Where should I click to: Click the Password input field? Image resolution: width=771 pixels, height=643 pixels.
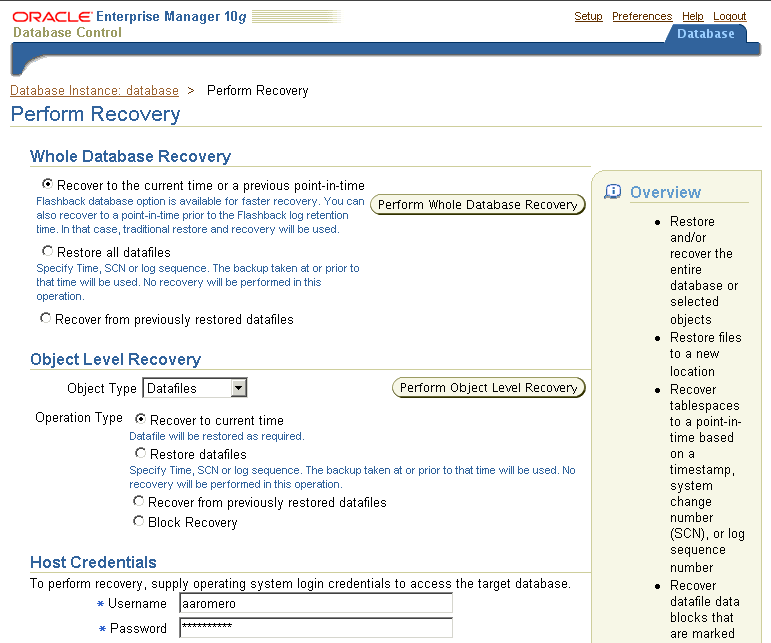point(315,628)
